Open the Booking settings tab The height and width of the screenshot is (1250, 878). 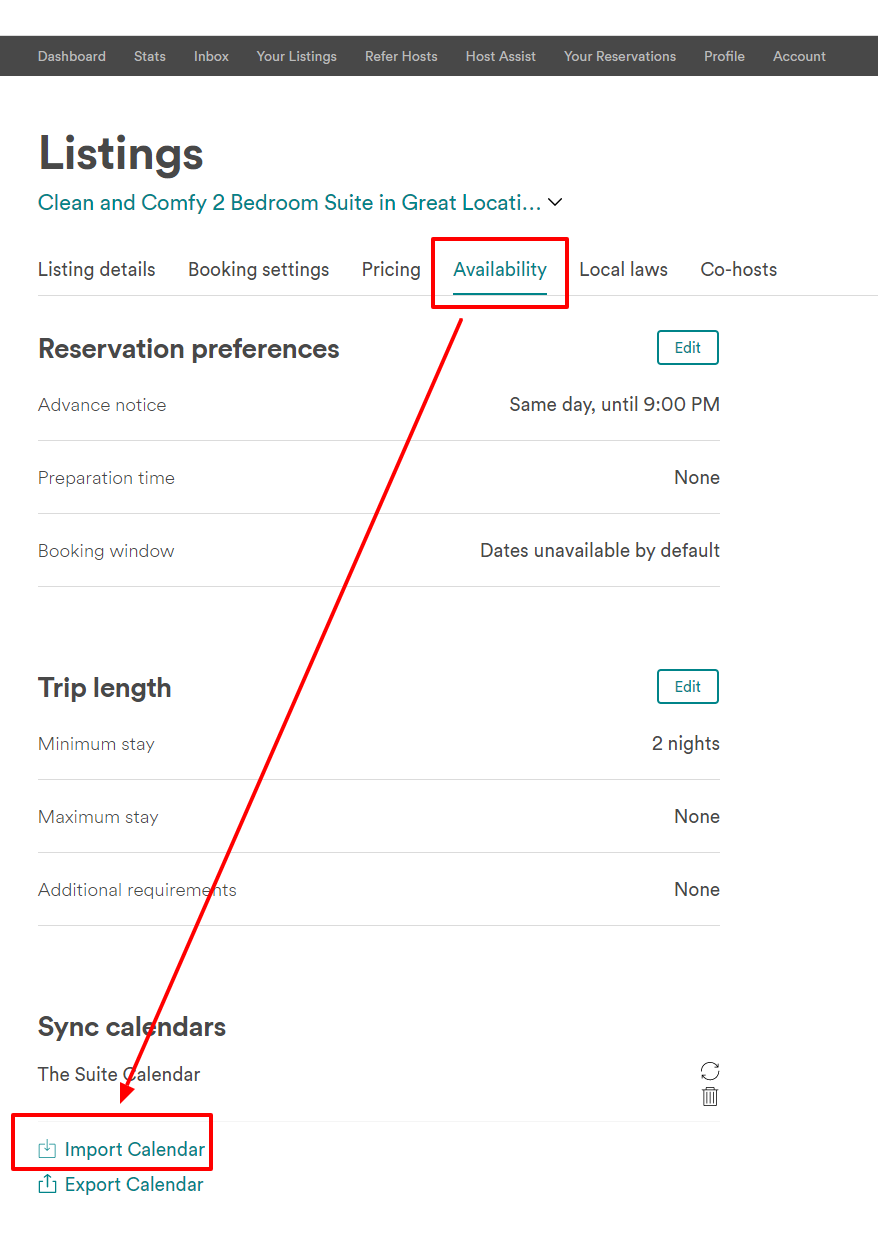(258, 269)
